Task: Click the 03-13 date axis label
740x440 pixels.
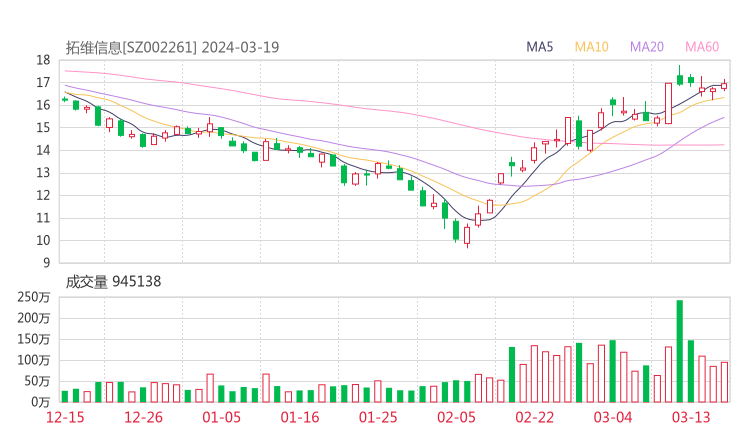Action: point(691,417)
